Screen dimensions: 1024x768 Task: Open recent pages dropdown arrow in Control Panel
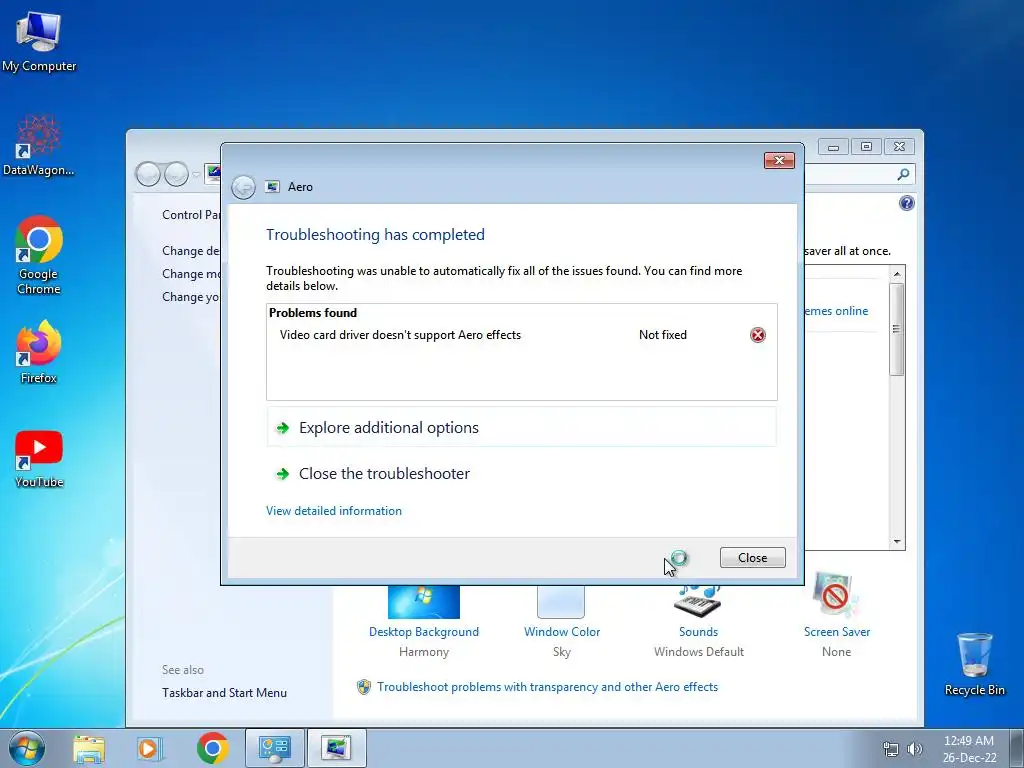coord(196,175)
